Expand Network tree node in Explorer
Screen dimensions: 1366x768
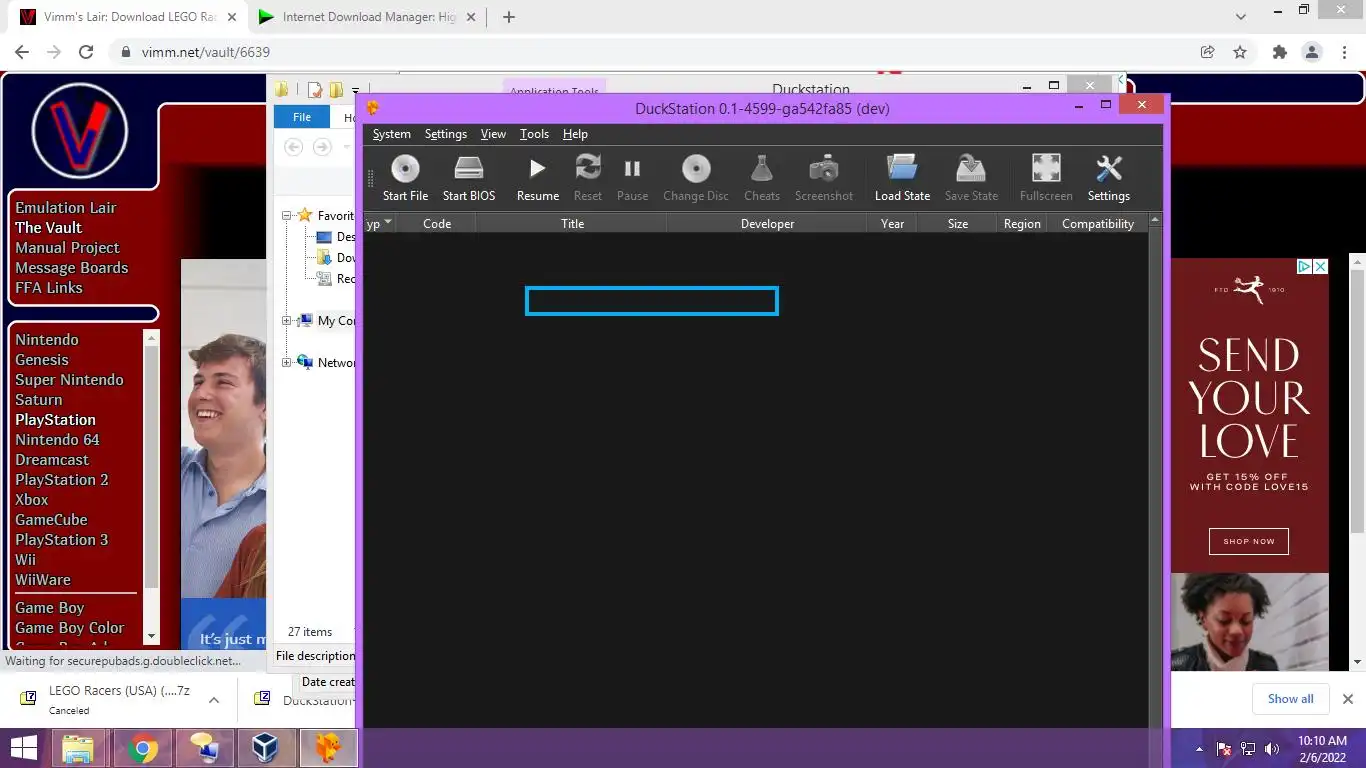pyautogui.click(x=286, y=363)
